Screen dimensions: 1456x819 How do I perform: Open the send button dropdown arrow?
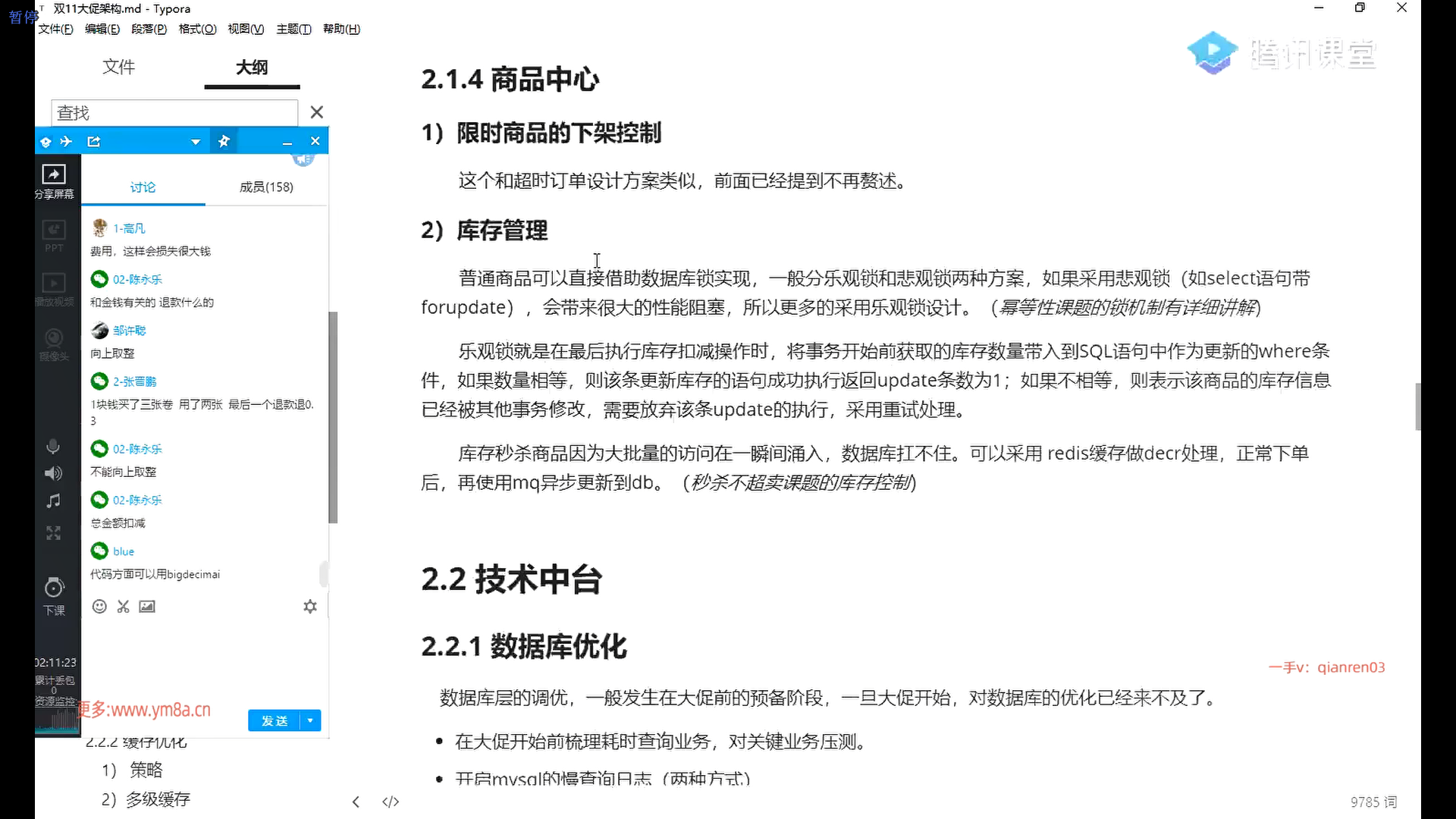coord(310,720)
